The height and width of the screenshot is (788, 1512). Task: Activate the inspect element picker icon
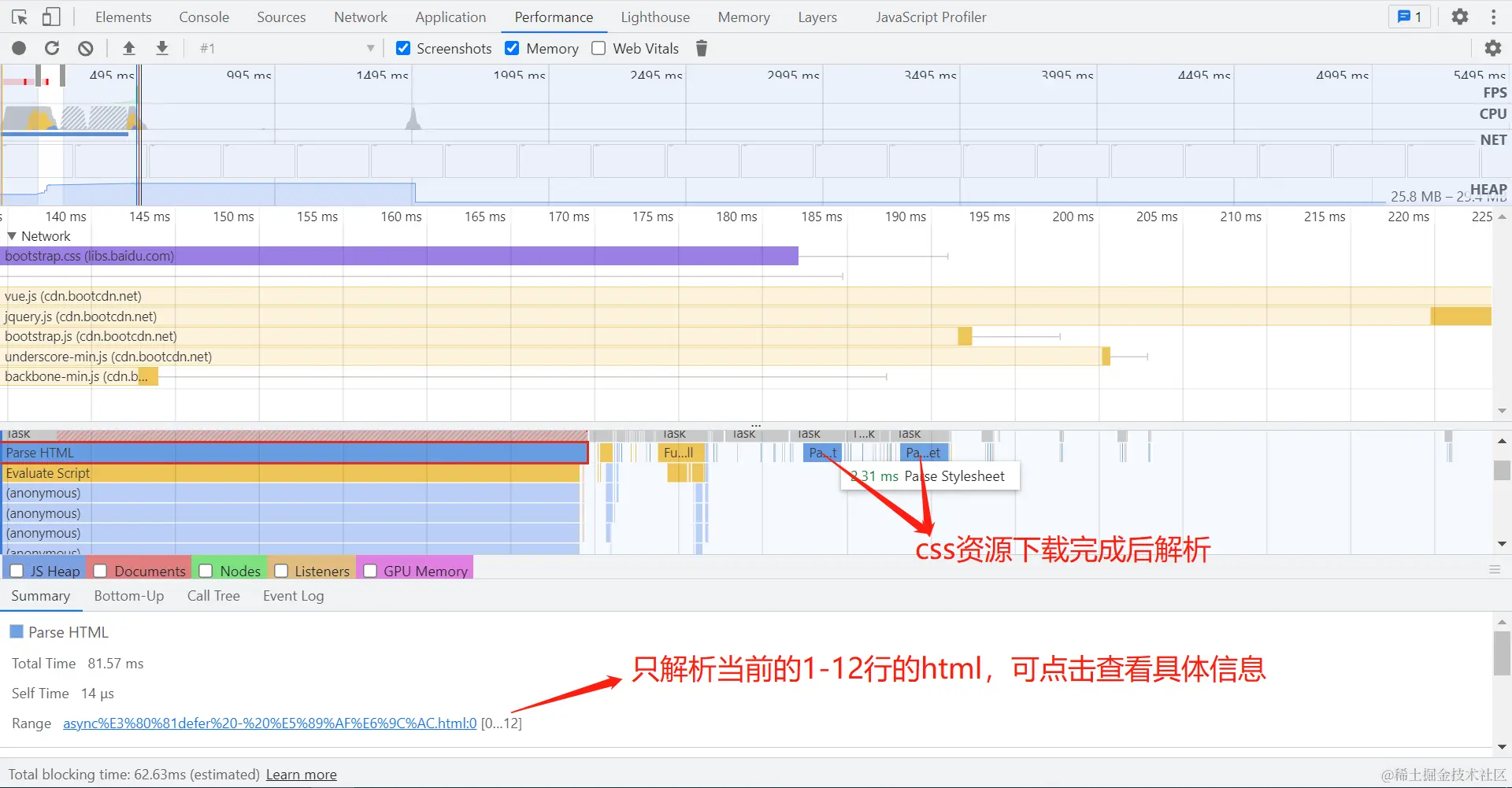coord(20,17)
